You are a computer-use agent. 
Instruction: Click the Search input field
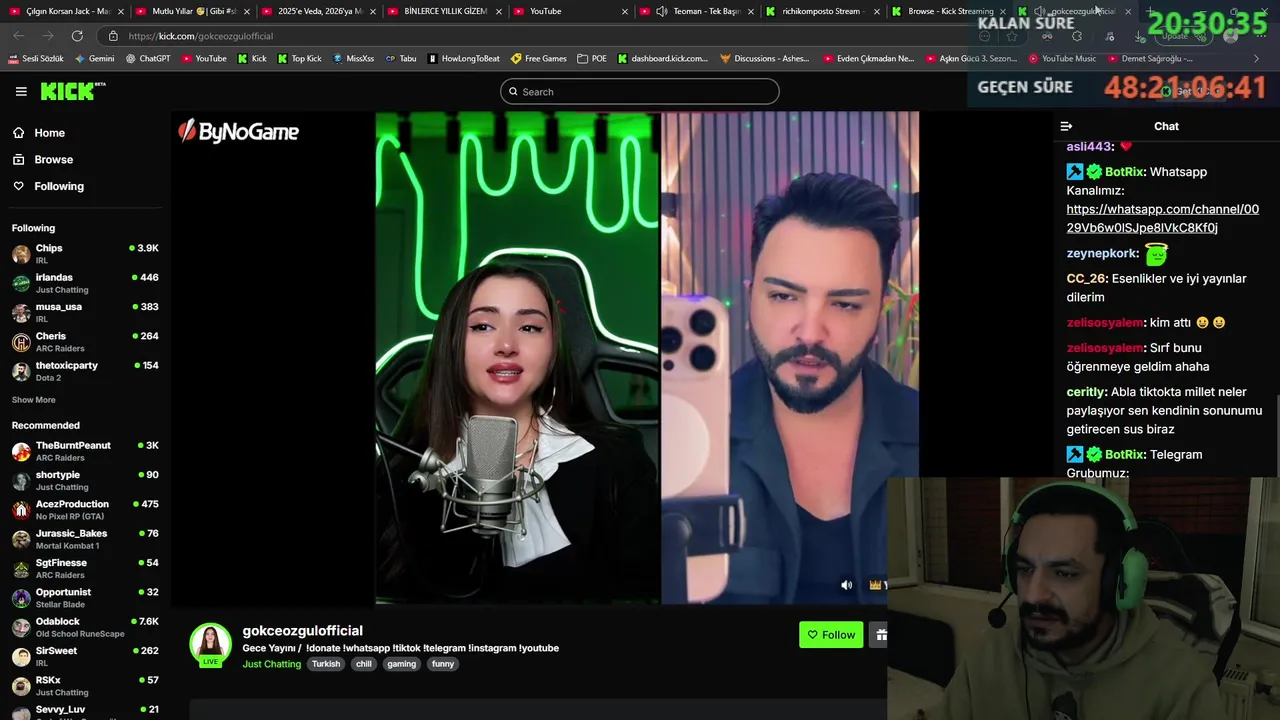[640, 92]
